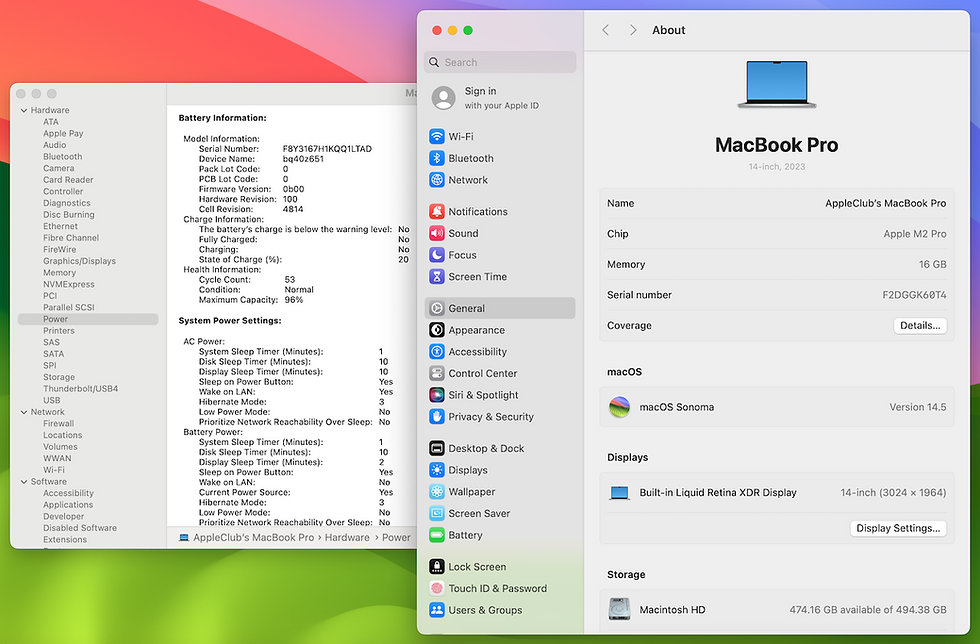
Task: Click the Notifications bell icon
Action: [437, 211]
